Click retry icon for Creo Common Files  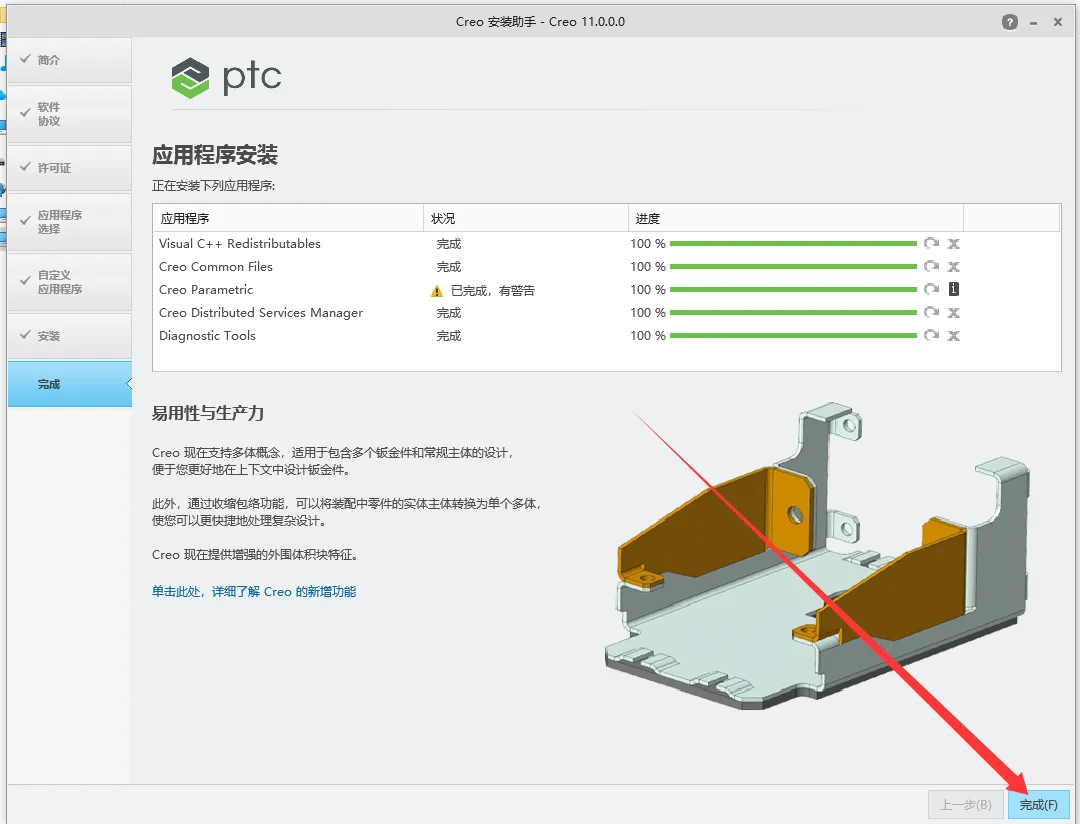(931, 266)
